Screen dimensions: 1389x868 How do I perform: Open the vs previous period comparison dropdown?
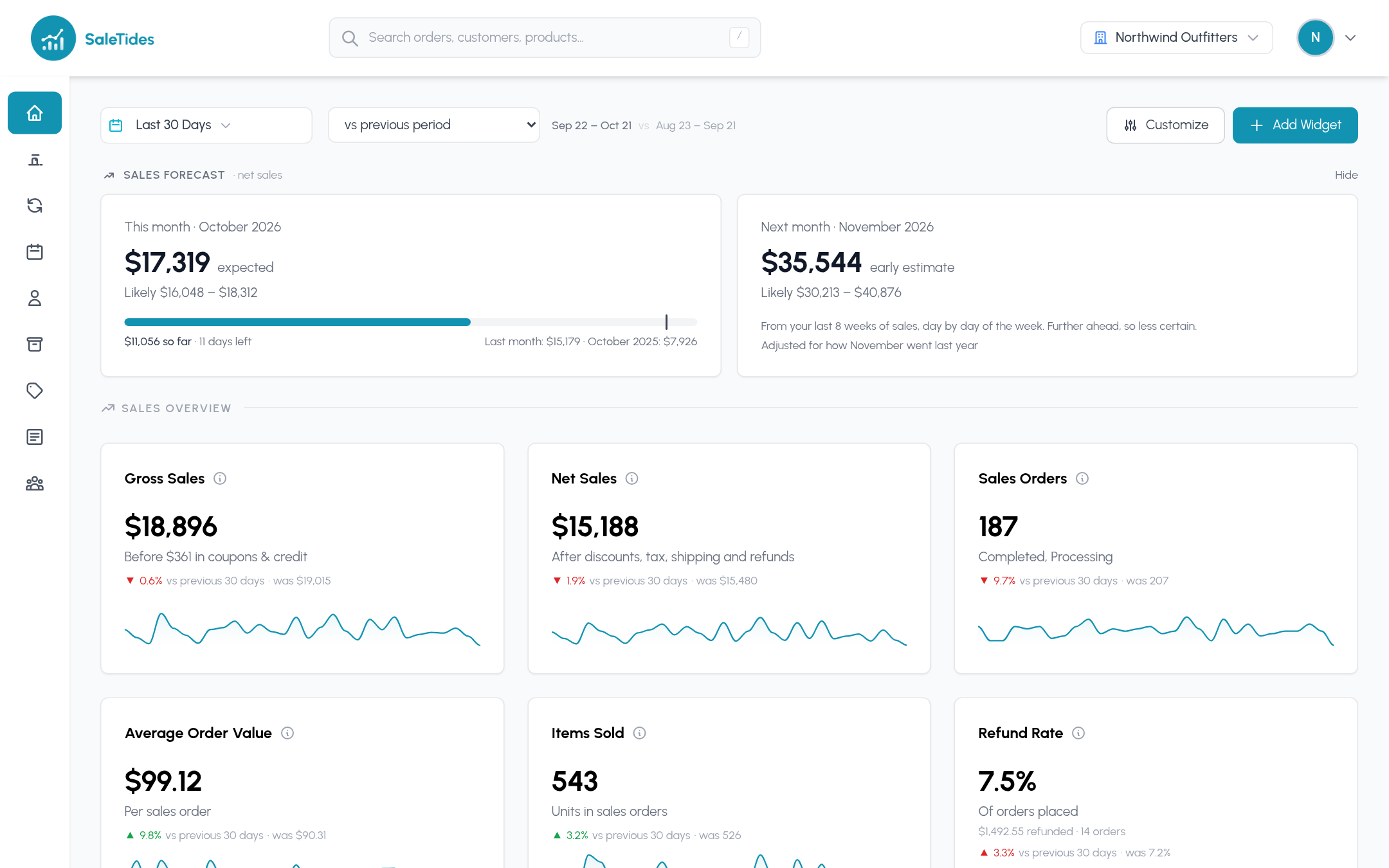click(434, 125)
